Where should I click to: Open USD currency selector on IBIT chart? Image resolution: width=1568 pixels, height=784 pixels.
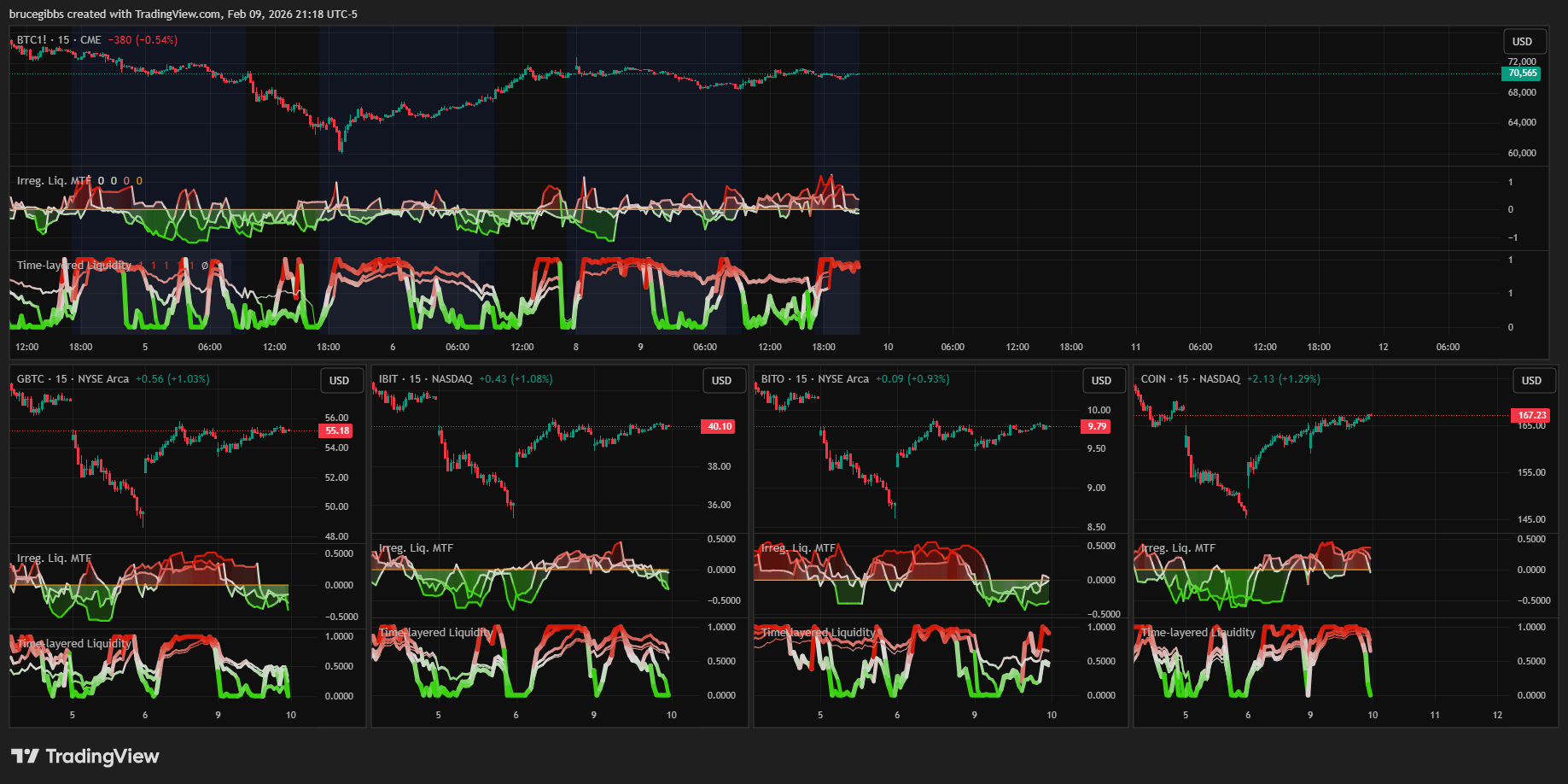tap(721, 380)
